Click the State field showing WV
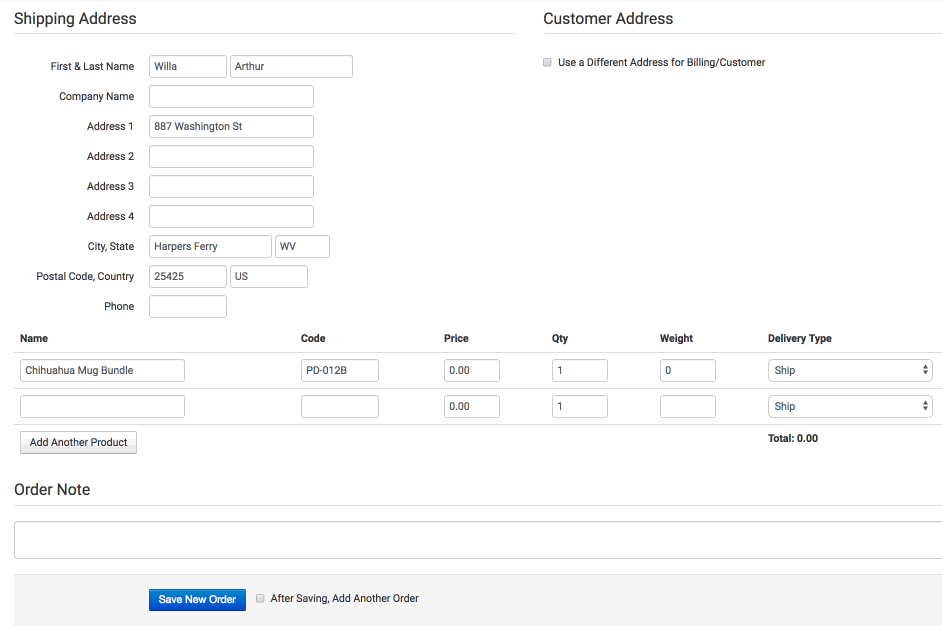 302,247
